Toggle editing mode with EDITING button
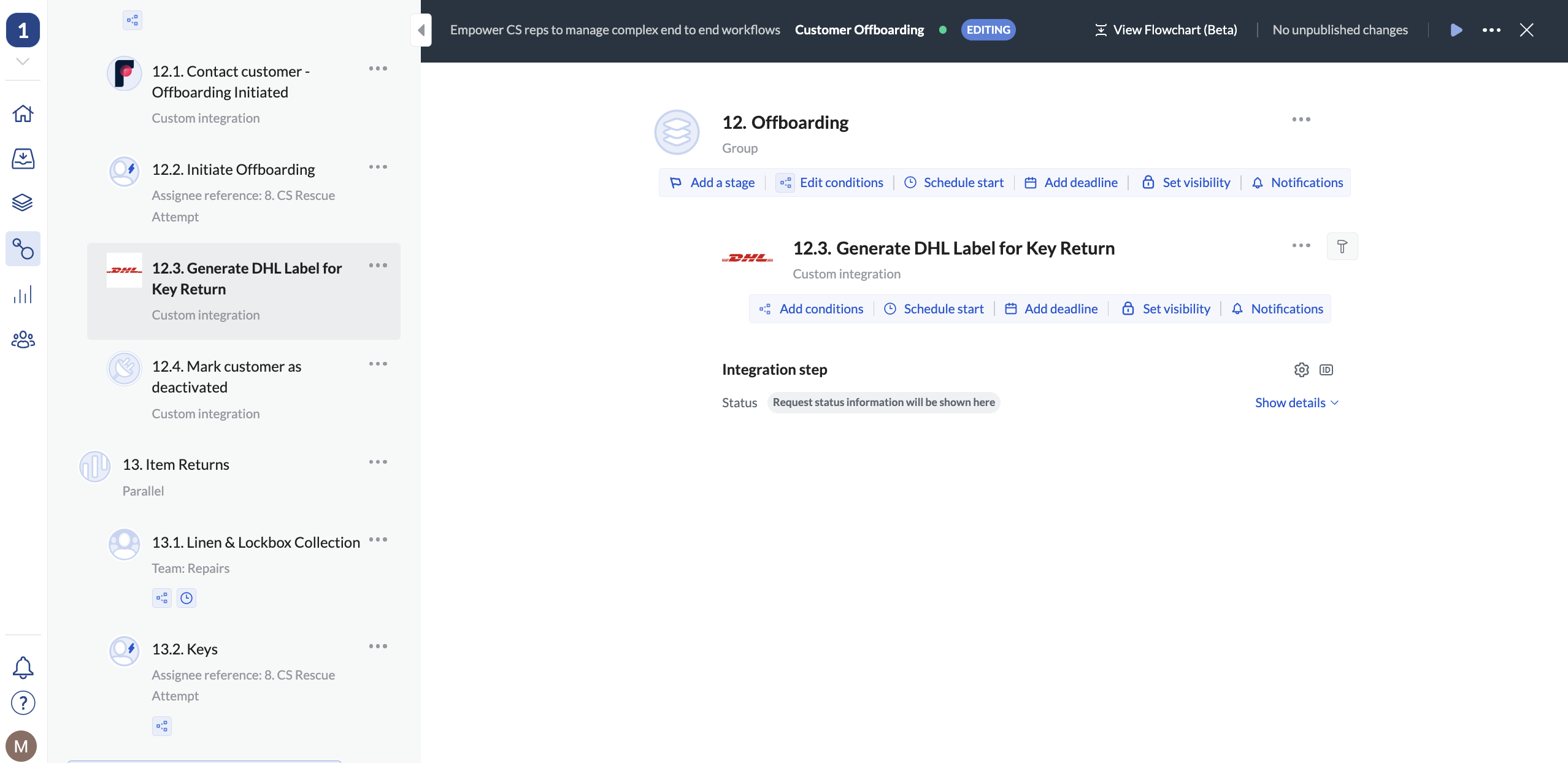Image resolution: width=1568 pixels, height=763 pixels. 987,29
